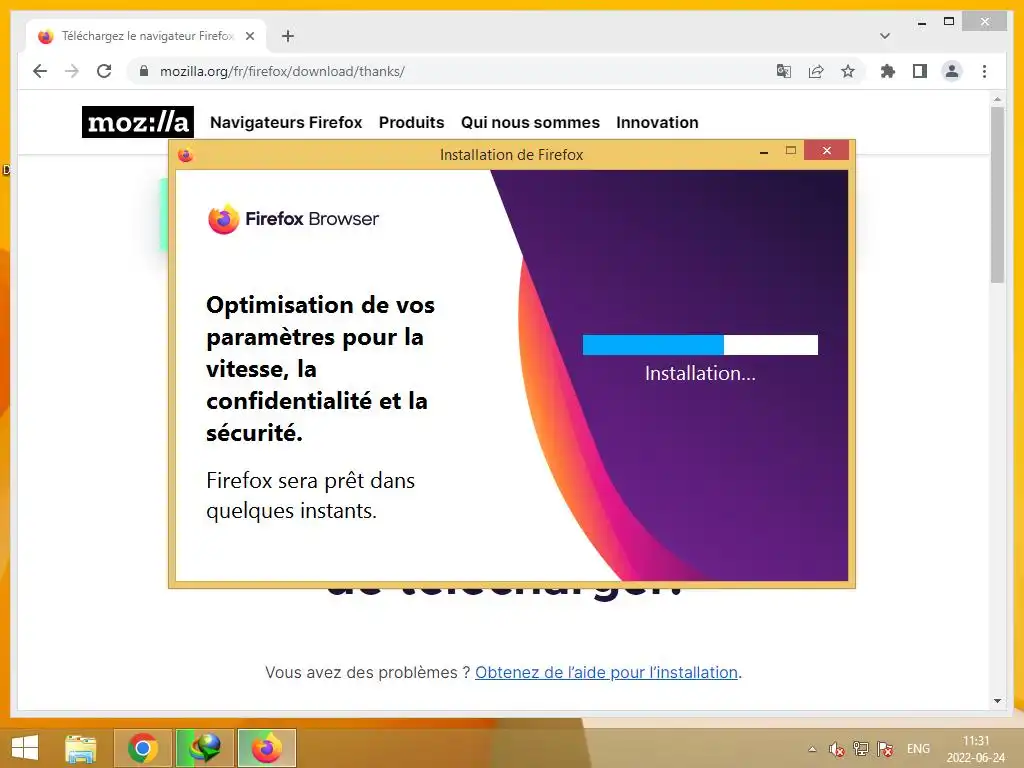
Task: Click Obtenez de l'aide pour l'installation link
Action: tap(607, 672)
